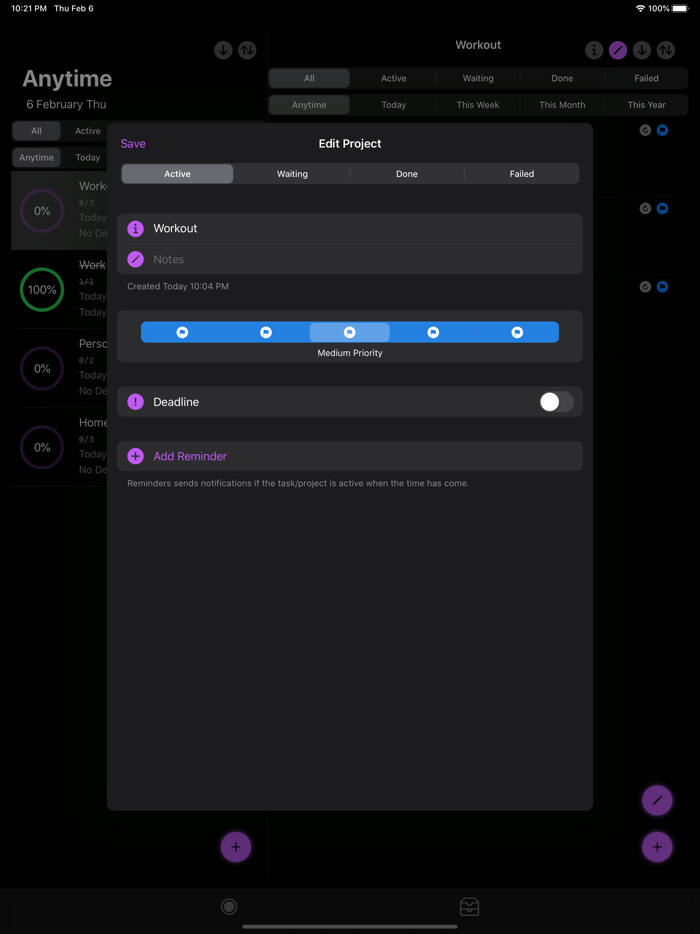Click the Wi-Fi icon in status bar

coord(640,8)
